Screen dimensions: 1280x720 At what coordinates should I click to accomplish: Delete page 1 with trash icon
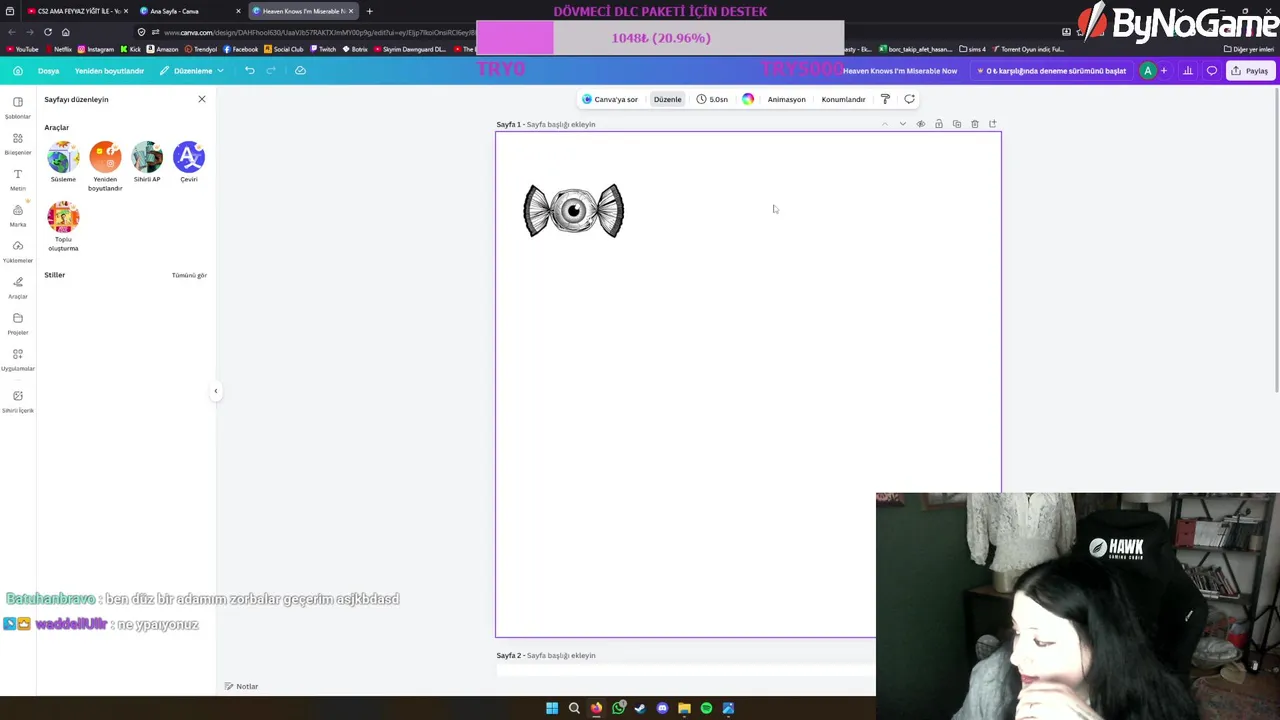click(x=975, y=124)
